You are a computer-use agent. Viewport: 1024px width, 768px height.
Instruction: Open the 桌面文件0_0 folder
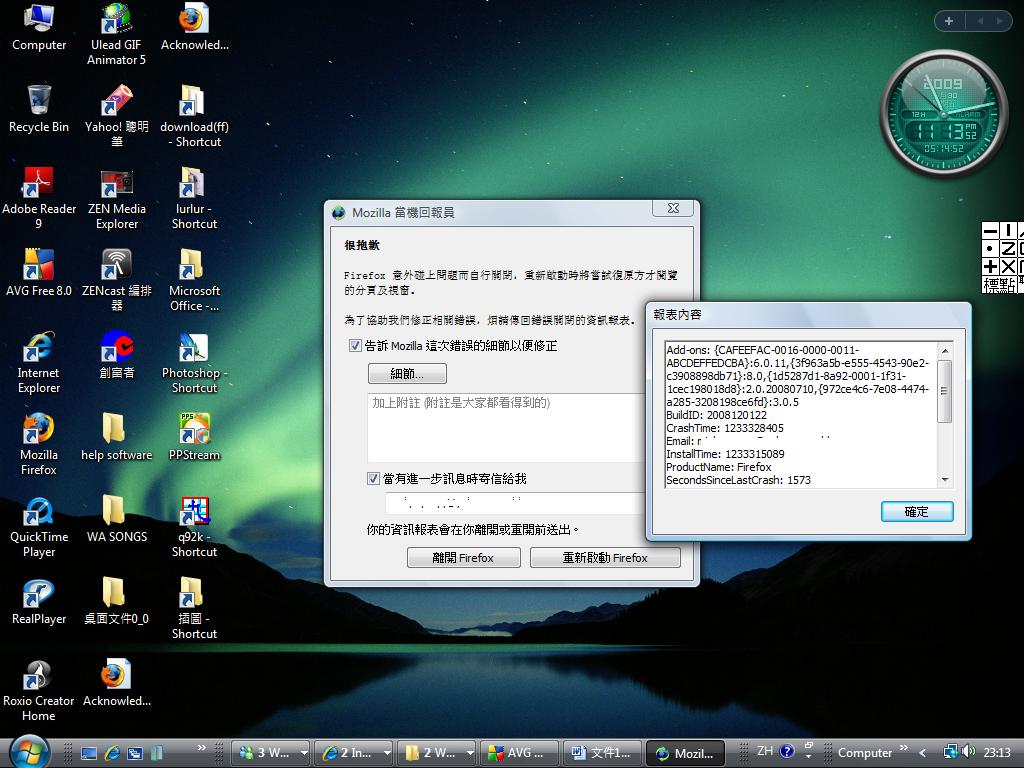[116, 601]
